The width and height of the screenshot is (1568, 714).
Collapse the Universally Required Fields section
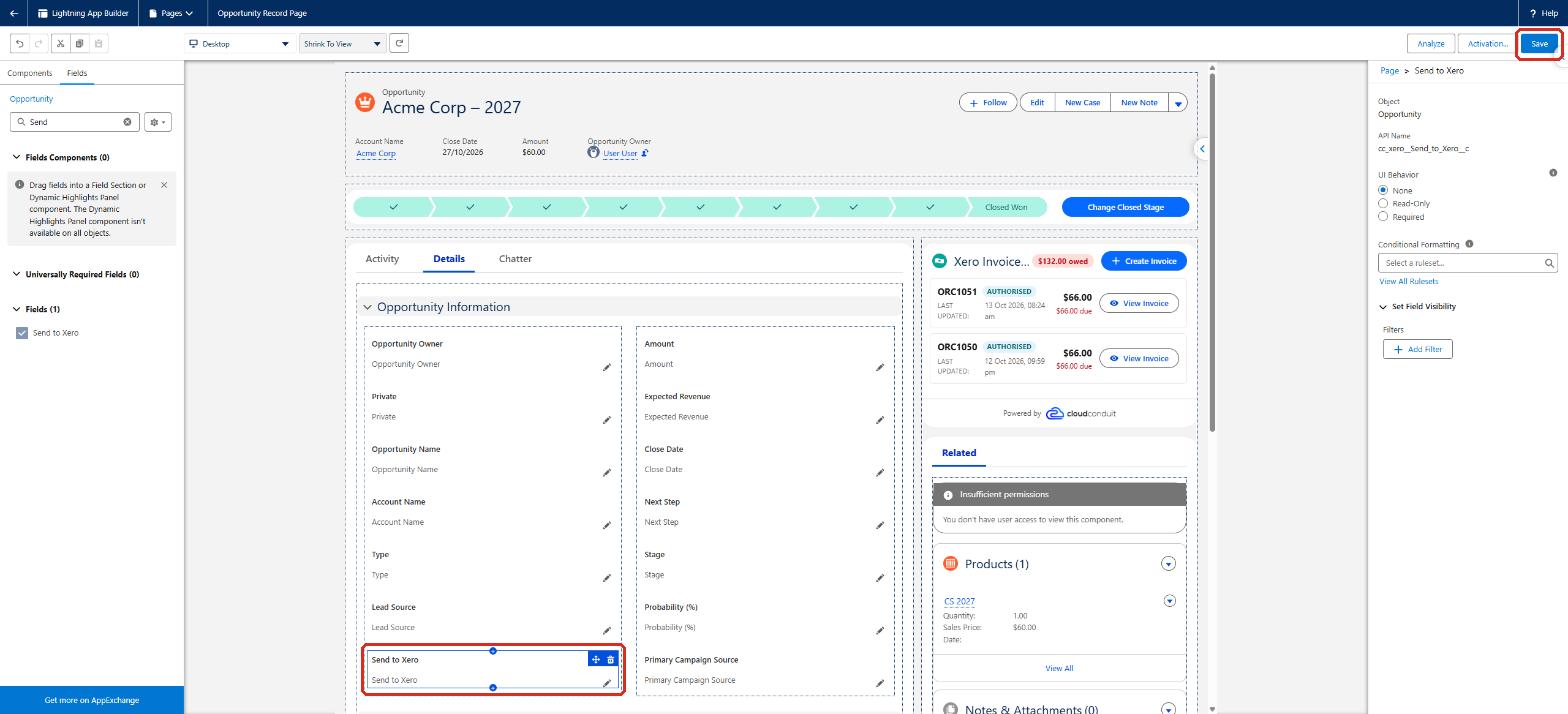click(x=16, y=274)
